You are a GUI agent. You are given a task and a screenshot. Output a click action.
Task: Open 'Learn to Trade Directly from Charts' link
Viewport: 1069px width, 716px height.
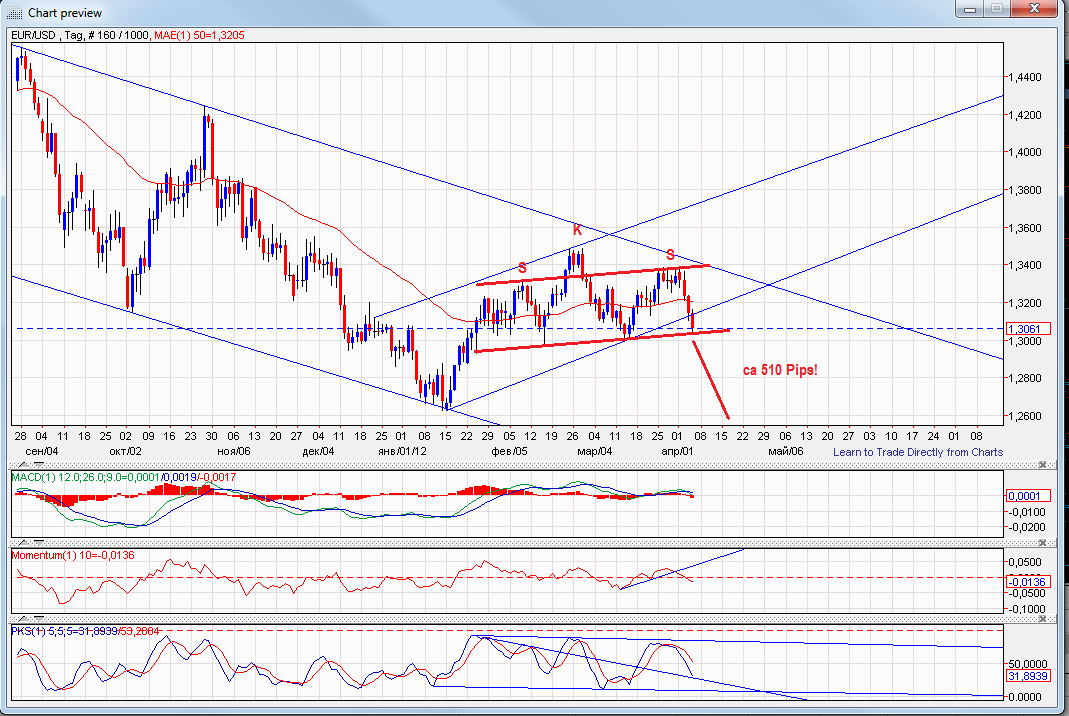pos(918,452)
